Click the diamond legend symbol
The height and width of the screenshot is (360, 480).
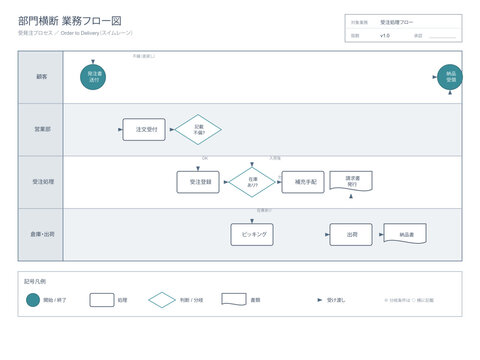[162, 300]
